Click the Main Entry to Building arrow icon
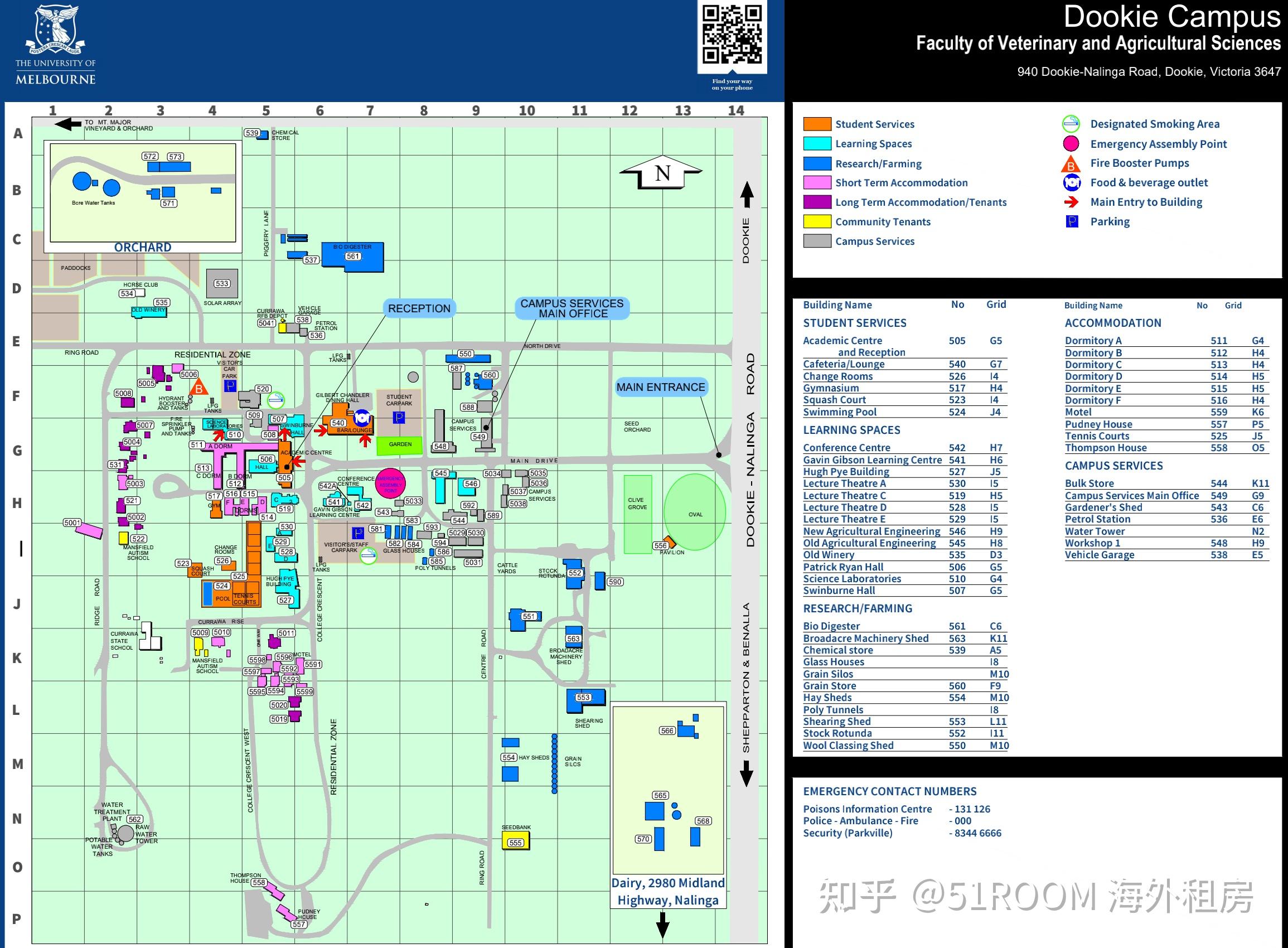This screenshot has width=1288, height=948. click(1071, 202)
